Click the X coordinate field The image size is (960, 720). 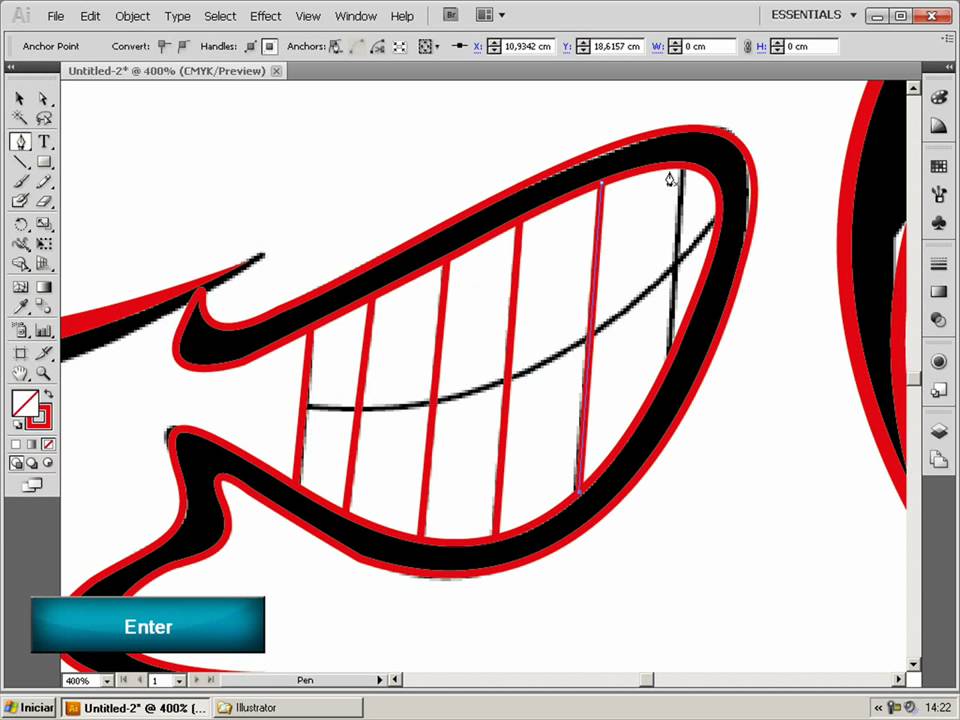pyautogui.click(x=528, y=47)
